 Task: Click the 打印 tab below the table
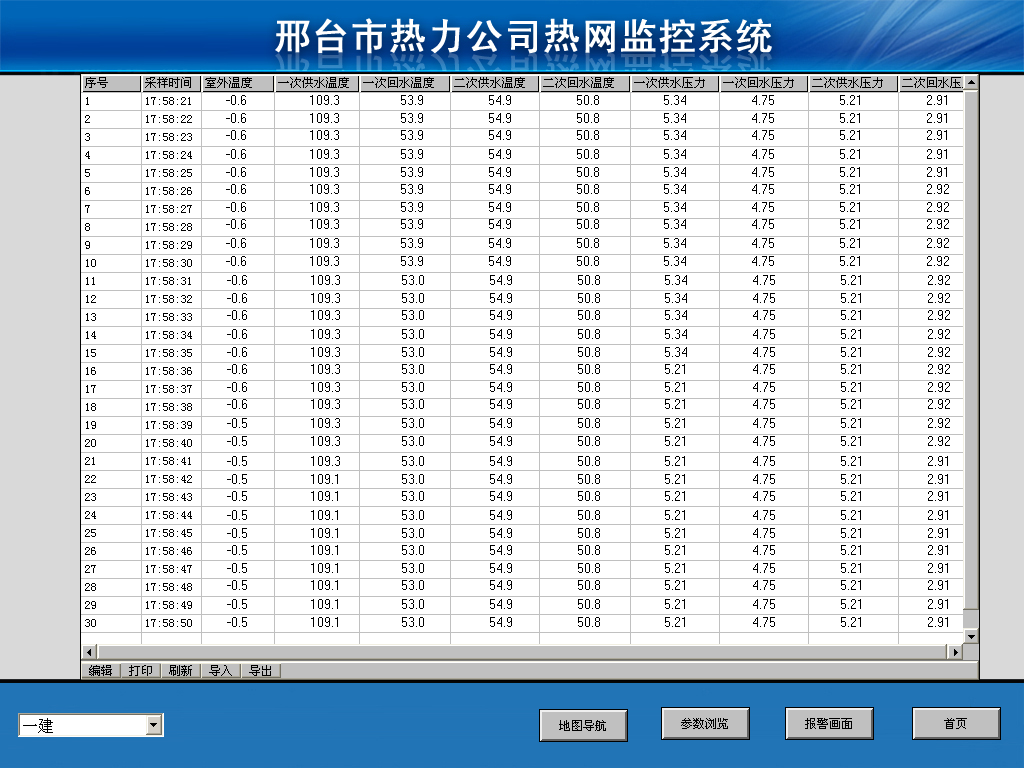pyautogui.click(x=141, y=671)
